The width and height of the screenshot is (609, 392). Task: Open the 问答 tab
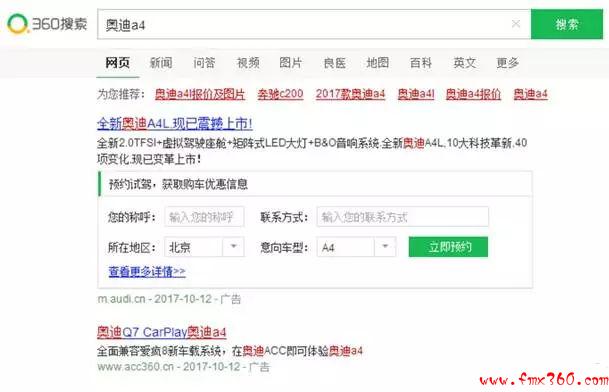click(x=204, y=63)
